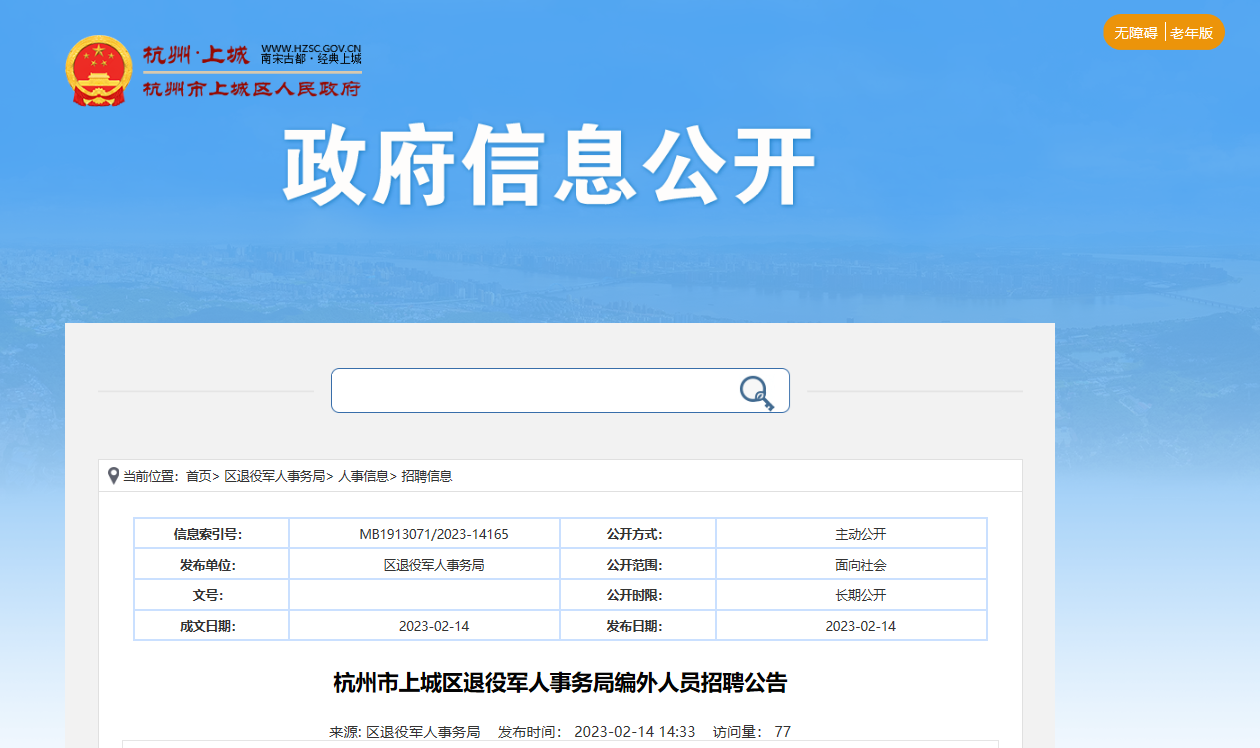Click the 长期公开 table cell
Screen dimensions: 1260x748
click(860, 595)
